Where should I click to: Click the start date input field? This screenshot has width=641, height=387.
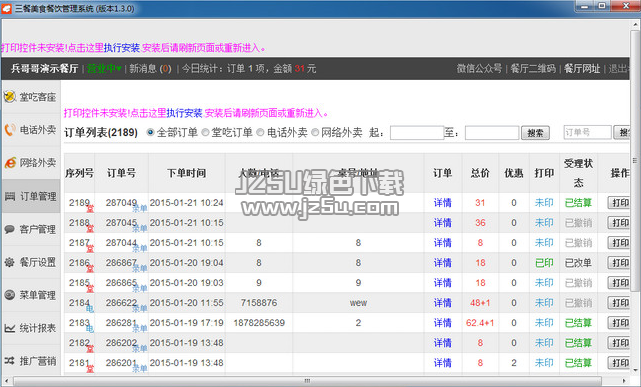417,133
